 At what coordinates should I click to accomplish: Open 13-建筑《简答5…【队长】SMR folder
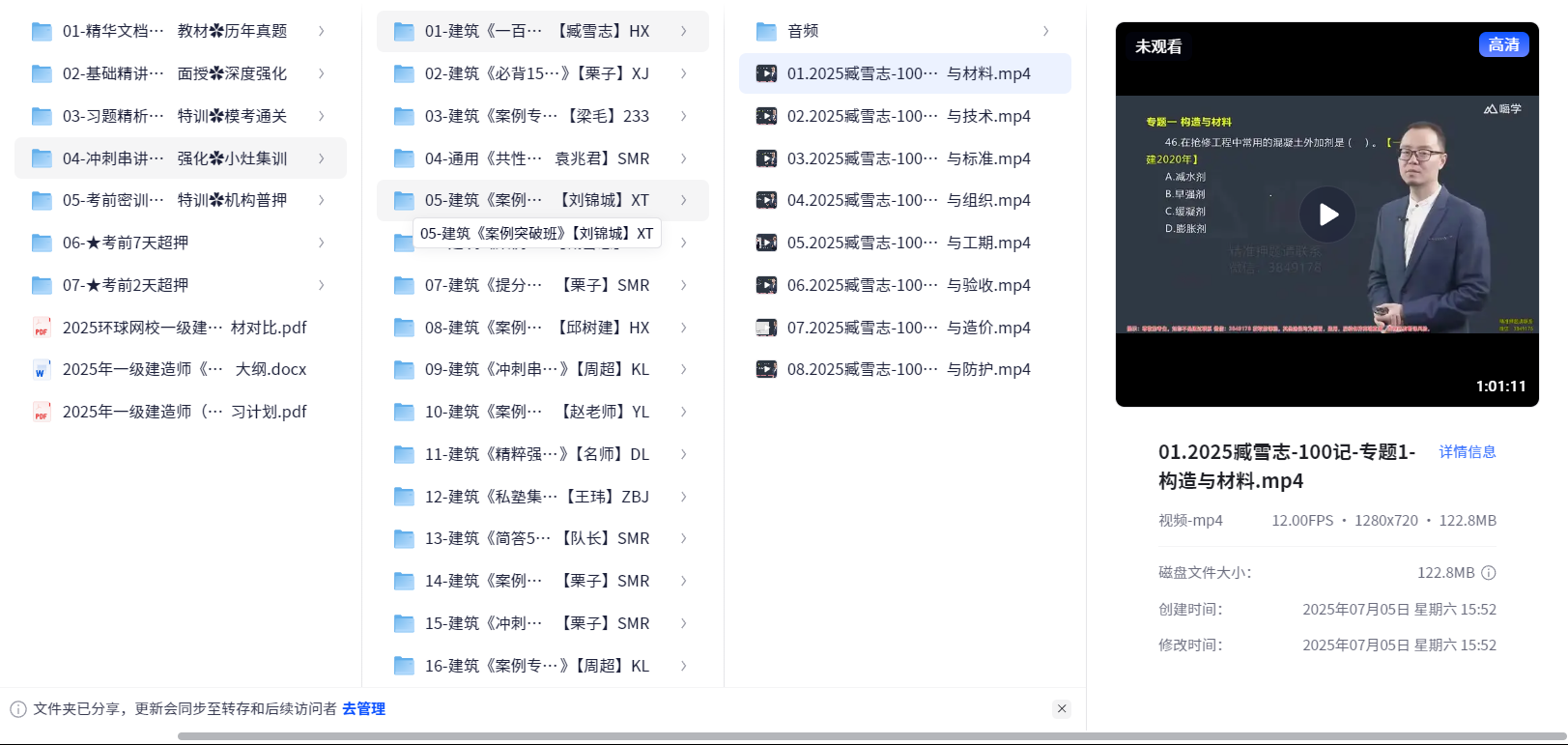click(x=543, y=538)
